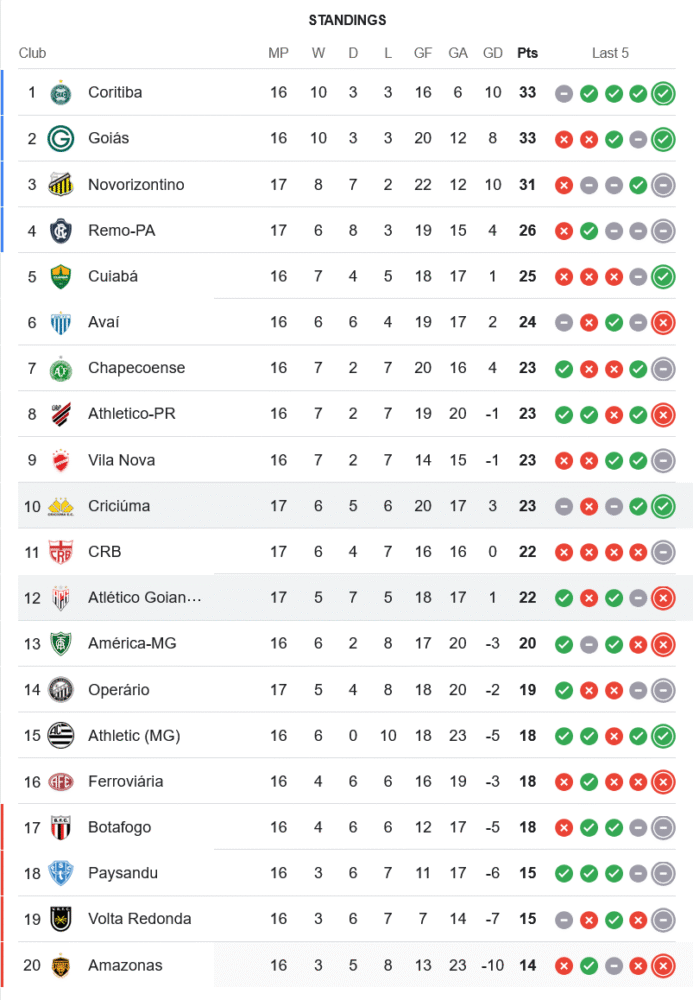Click the Goiás club crest icon

[61, 139]
